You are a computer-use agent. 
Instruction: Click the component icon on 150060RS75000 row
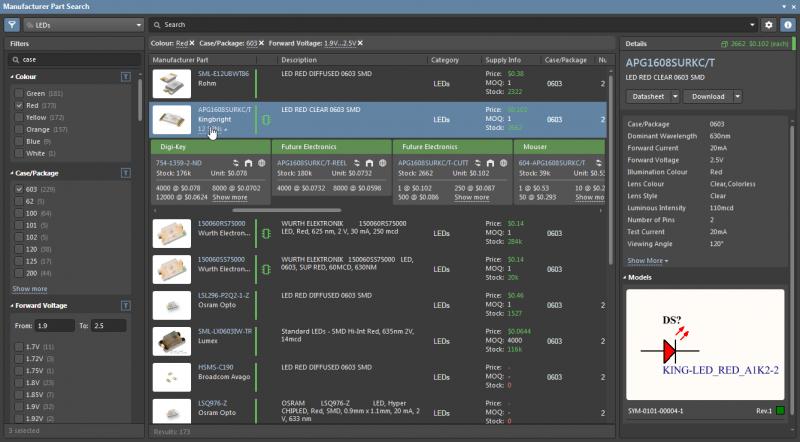[266, 233]
